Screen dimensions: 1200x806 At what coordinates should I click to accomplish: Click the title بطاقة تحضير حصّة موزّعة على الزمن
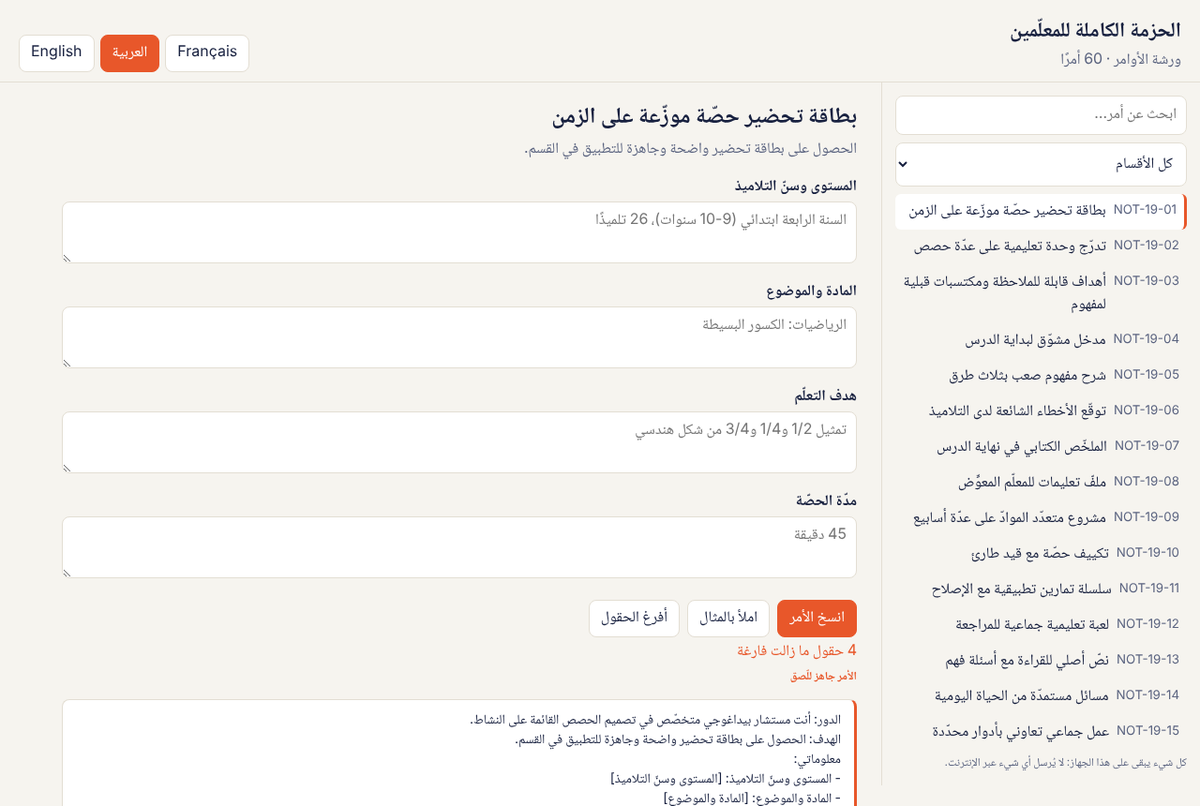pos(704,117)
